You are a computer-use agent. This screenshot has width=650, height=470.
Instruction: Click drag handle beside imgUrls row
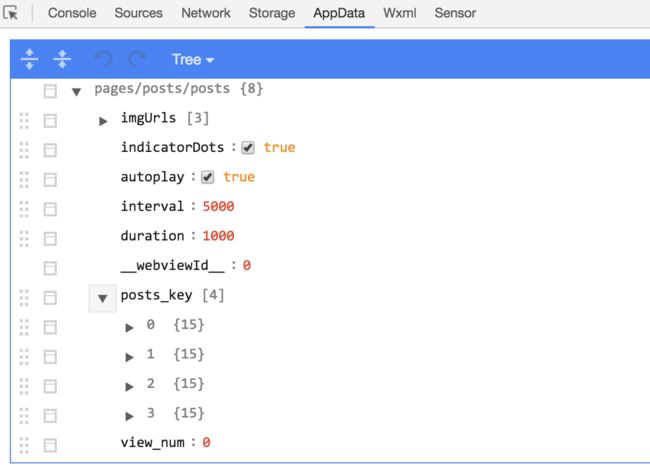coord(24,121)
